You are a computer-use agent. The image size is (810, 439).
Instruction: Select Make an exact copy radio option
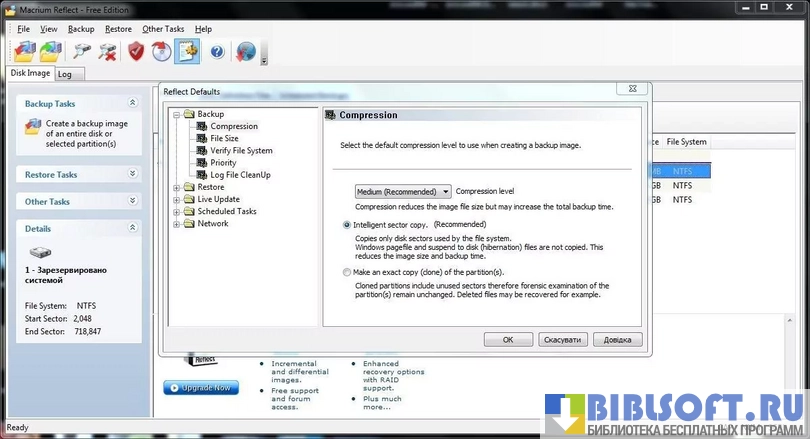tap(347, 272)
